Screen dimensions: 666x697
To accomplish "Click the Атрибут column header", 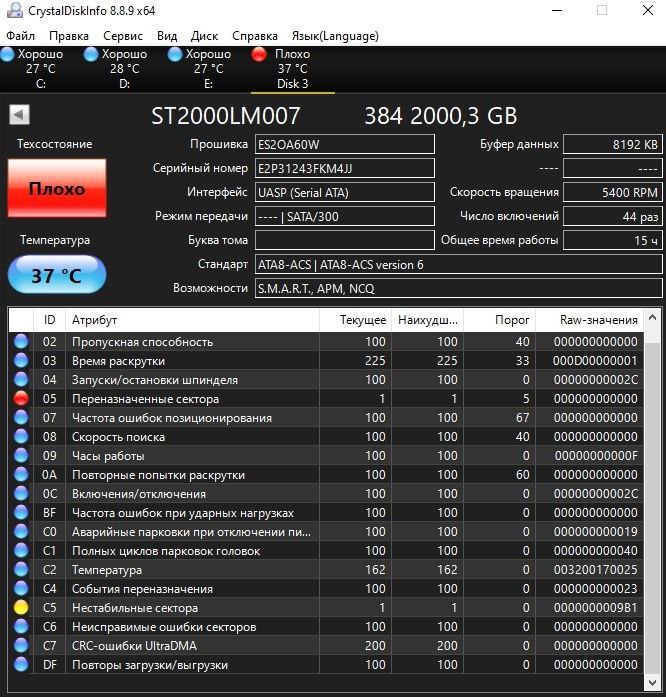I will (192, 320).
